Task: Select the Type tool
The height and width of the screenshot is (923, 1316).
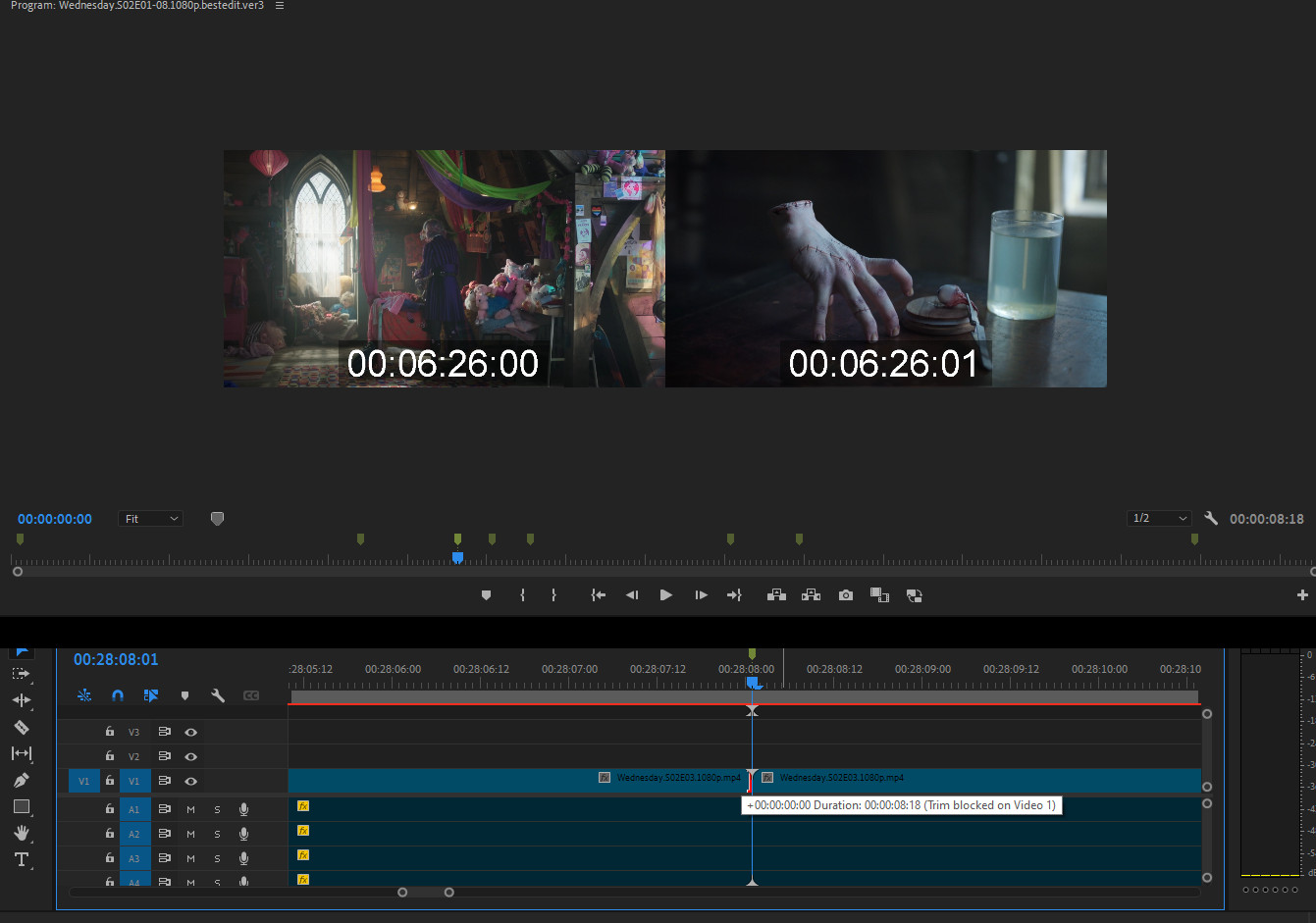Action: point(21,859)
